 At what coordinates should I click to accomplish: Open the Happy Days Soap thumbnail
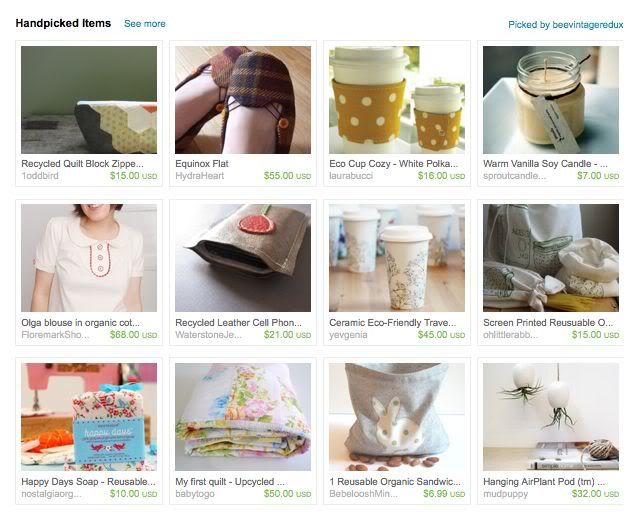(x=89, y=417)
